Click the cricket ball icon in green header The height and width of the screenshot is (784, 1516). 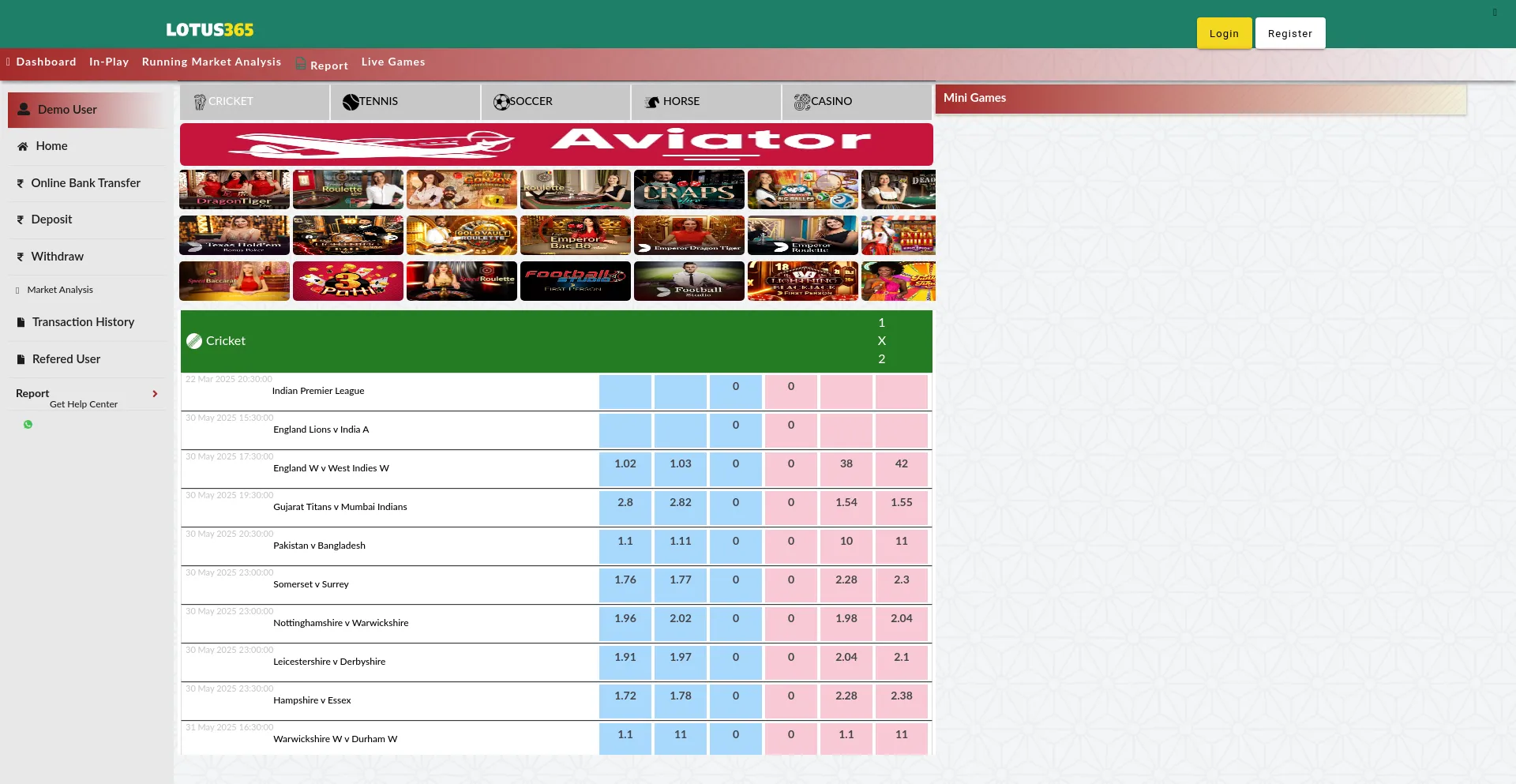194,341
